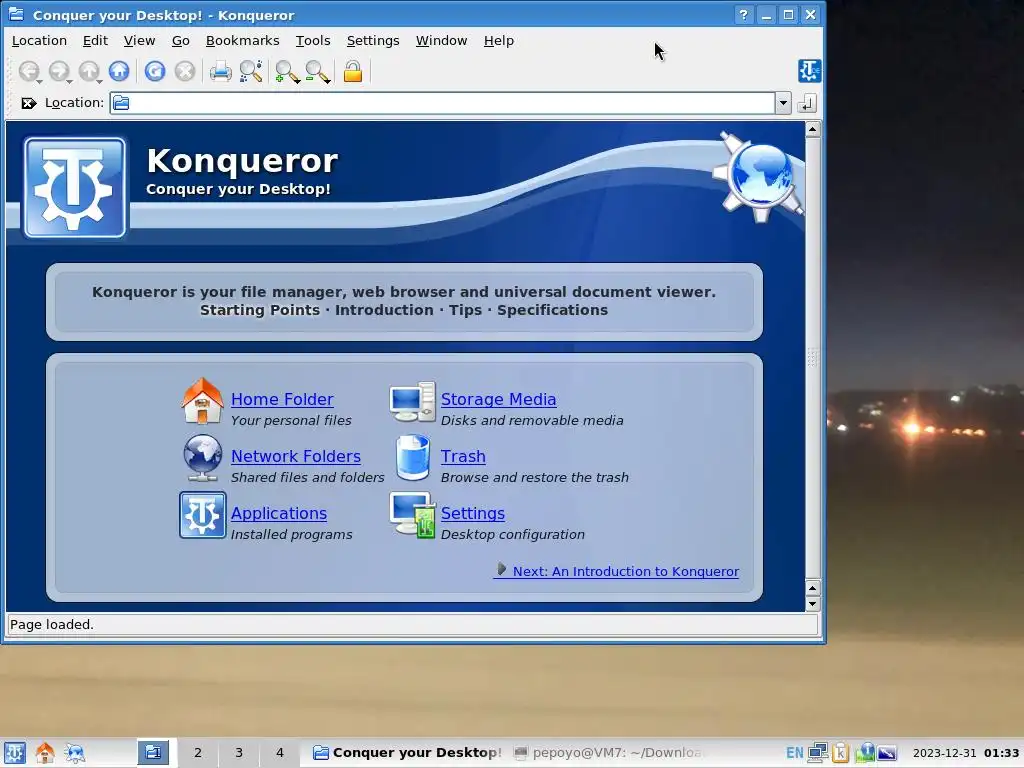Click the Applications gear icon on page
Viewport: 1024px width, 768px height.
[x=202, y=515]
